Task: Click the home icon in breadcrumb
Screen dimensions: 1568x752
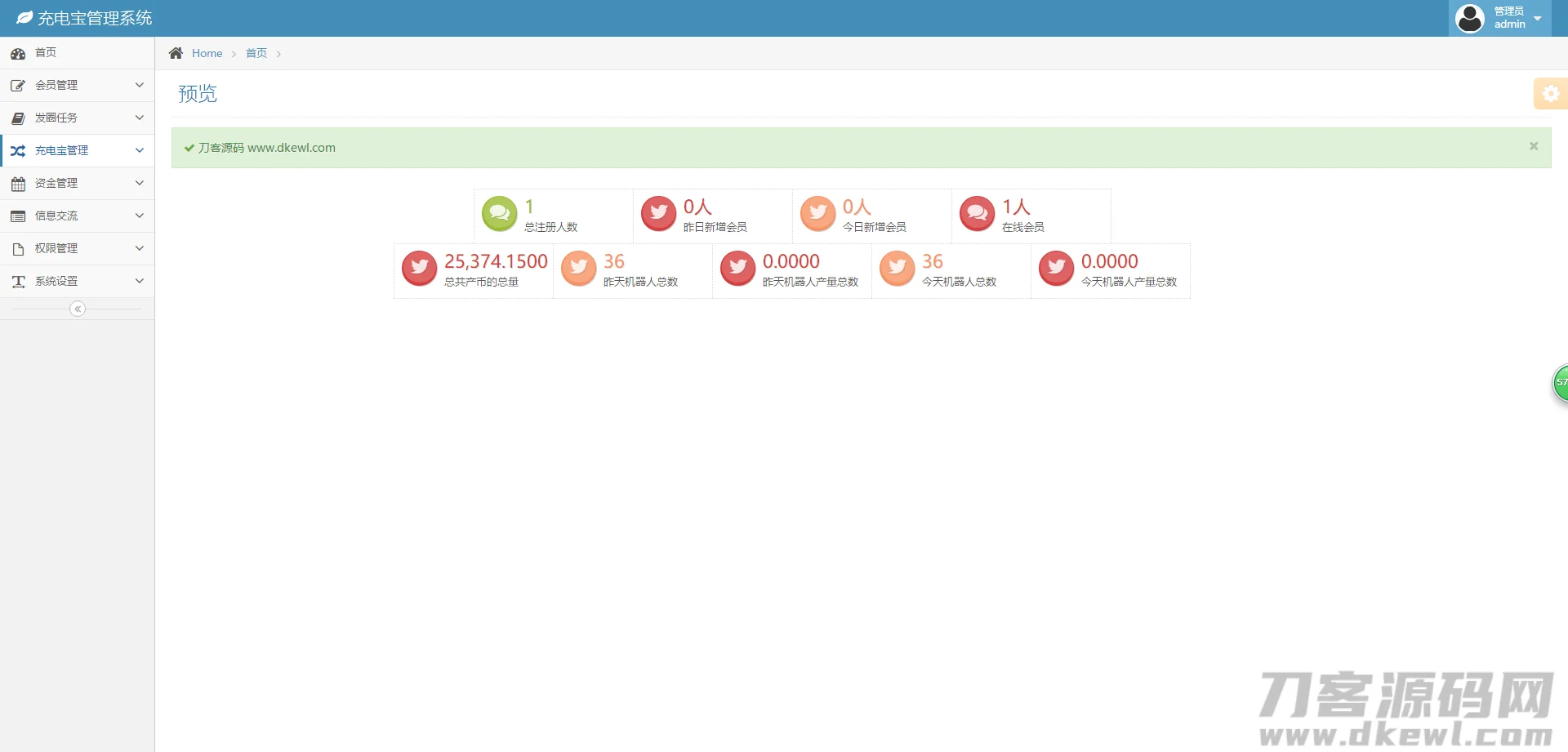Action: (x=176, y=53)
